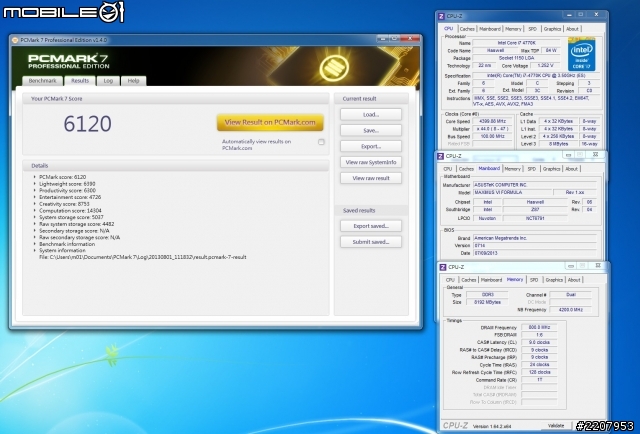The width and height of the screenshot is (640, 434).
Task: Select the Graphics tab in the top CPU-Z window
Action: coord(552,29)
